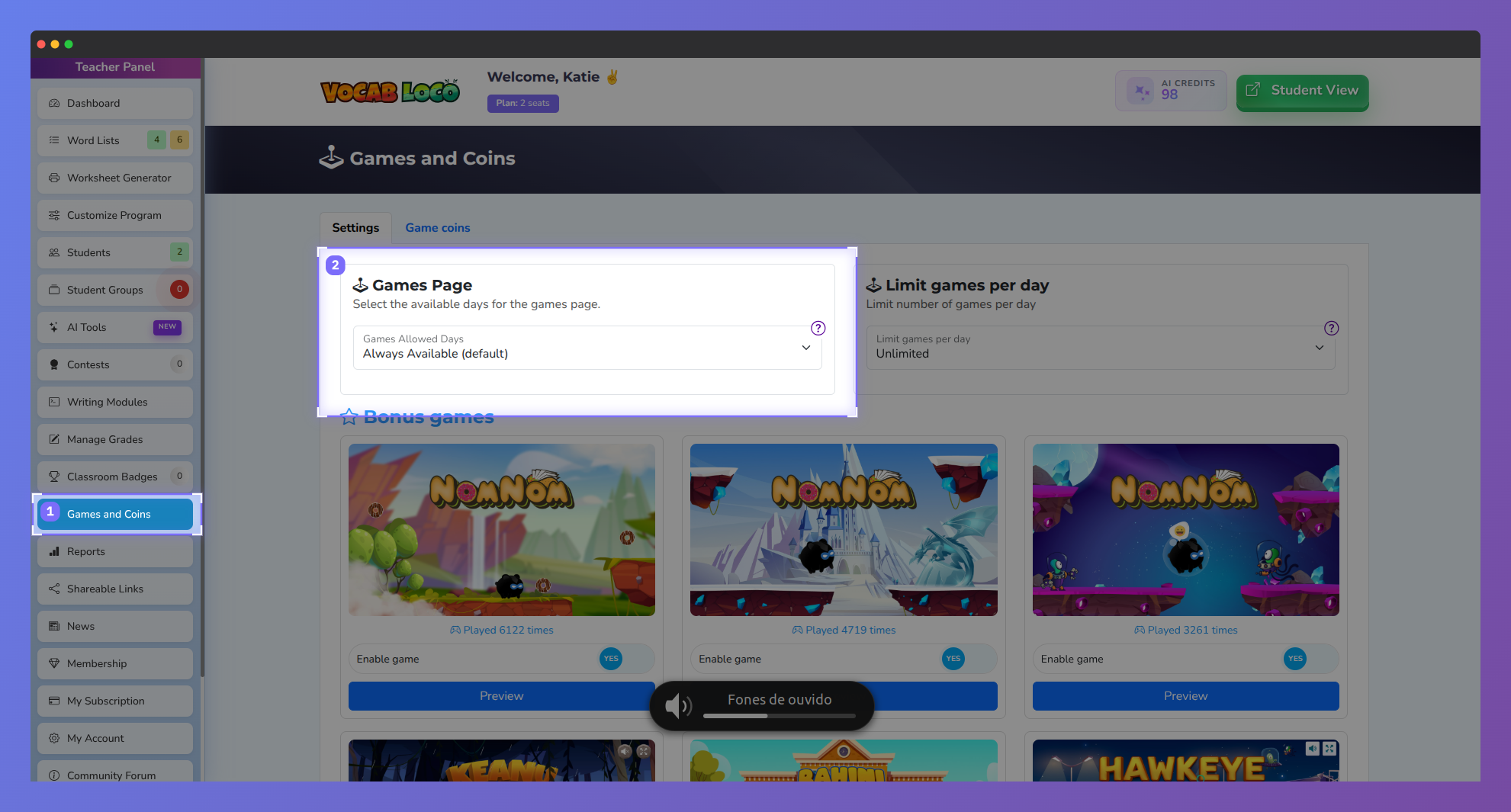The image size is (1511, 812).
Task: Click the fullscreen icon on Hawkeye thumbnail
Action: coord(1329,749)
